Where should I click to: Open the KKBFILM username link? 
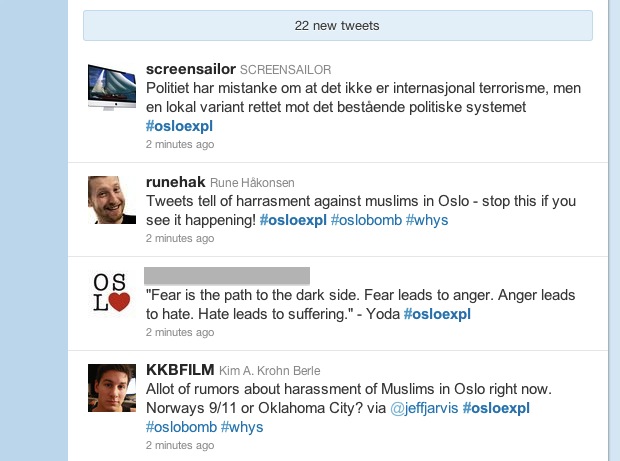pos(180,370)
